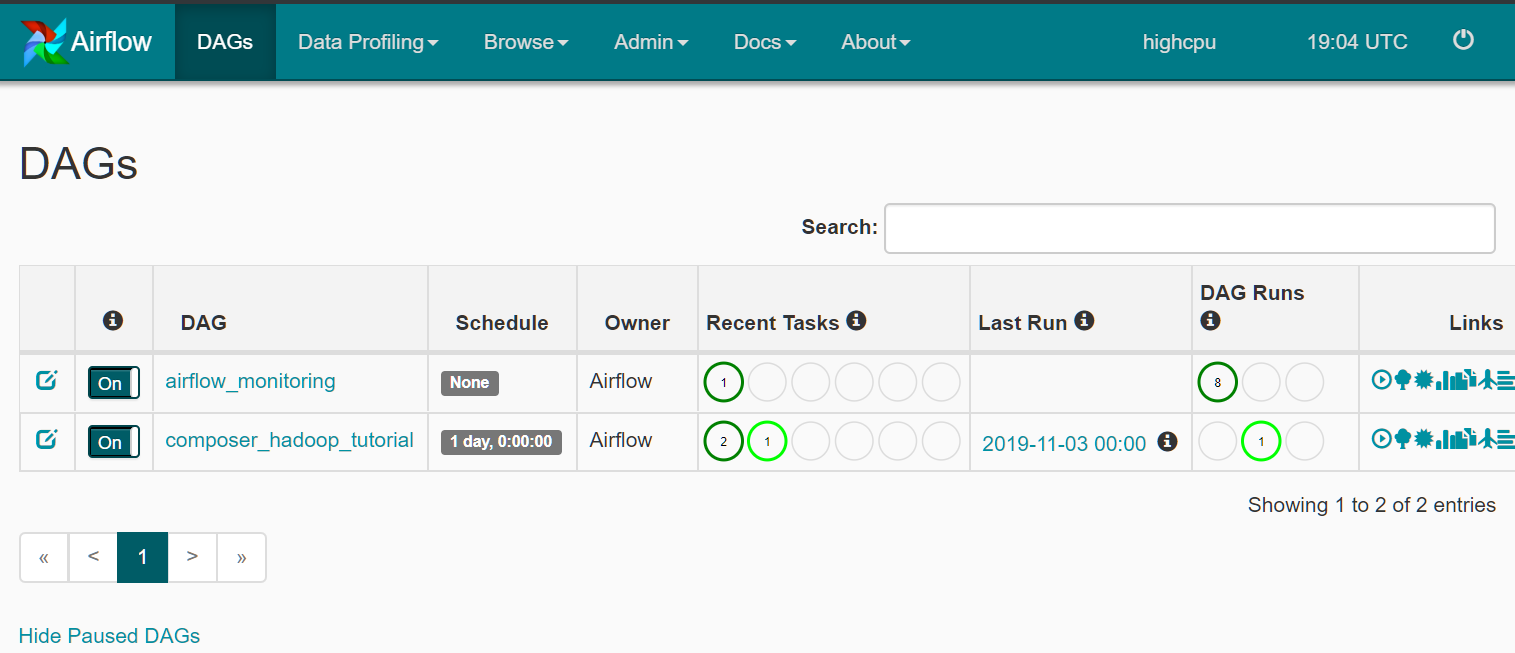
Task: Click the Airflow pinwheel logo
Action: pos(45,42)
